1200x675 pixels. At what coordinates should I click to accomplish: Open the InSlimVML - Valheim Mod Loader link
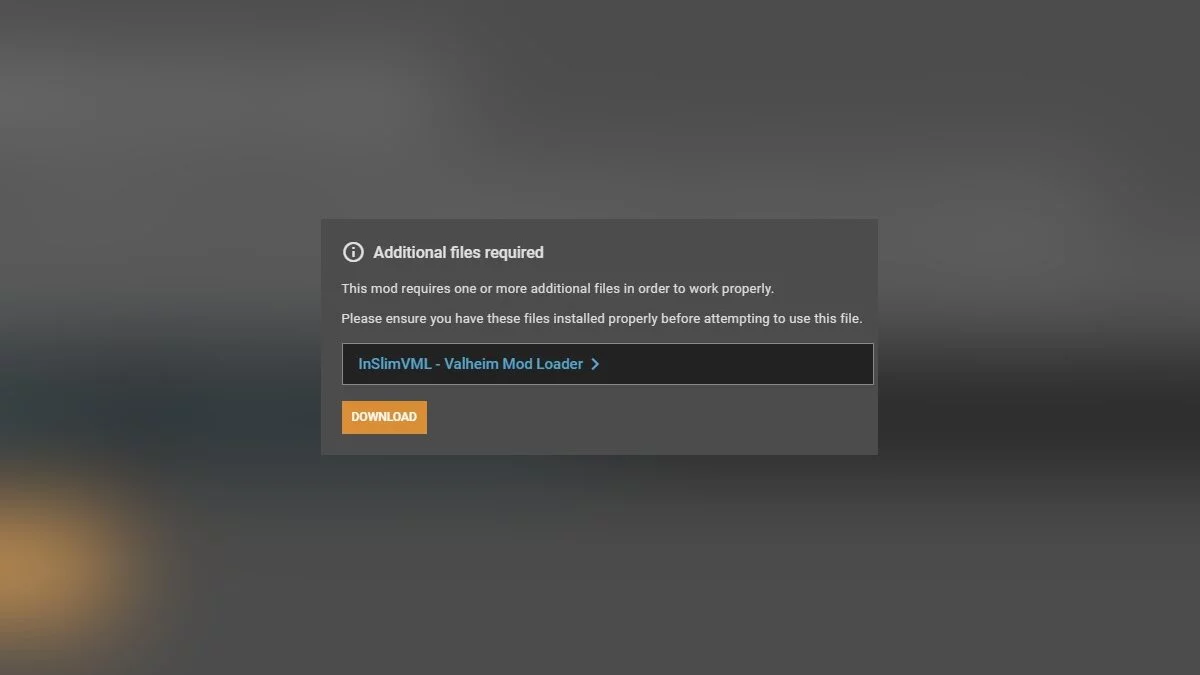(x=470, y=364)
